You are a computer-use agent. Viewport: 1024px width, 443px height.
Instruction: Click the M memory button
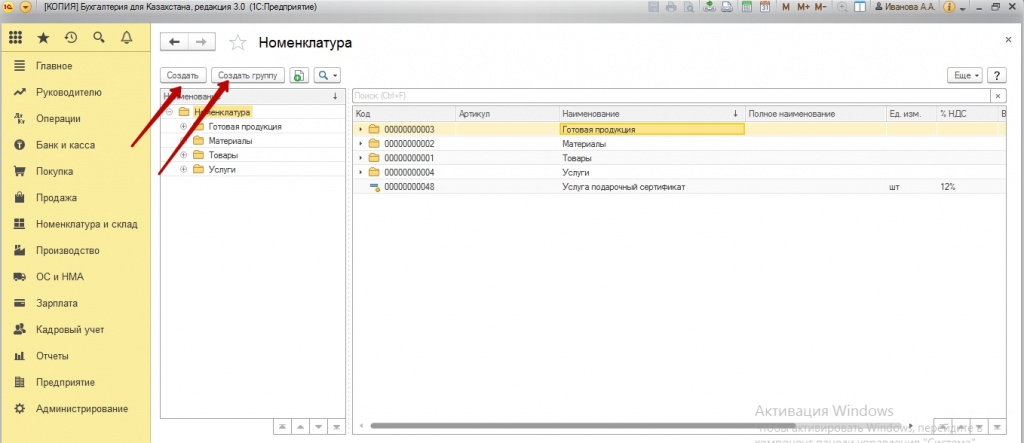click(786, 7)
